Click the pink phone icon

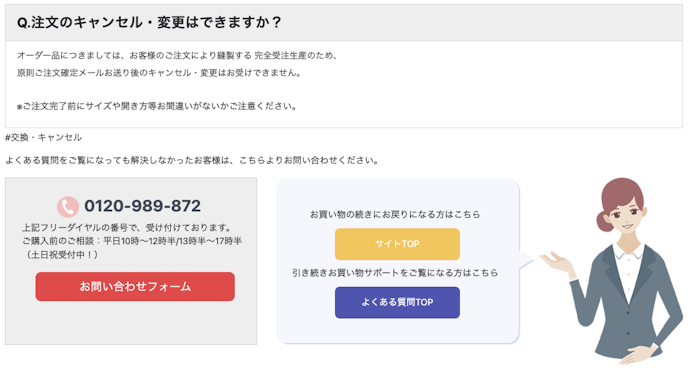pyautogui.click(x=68, y=206)
